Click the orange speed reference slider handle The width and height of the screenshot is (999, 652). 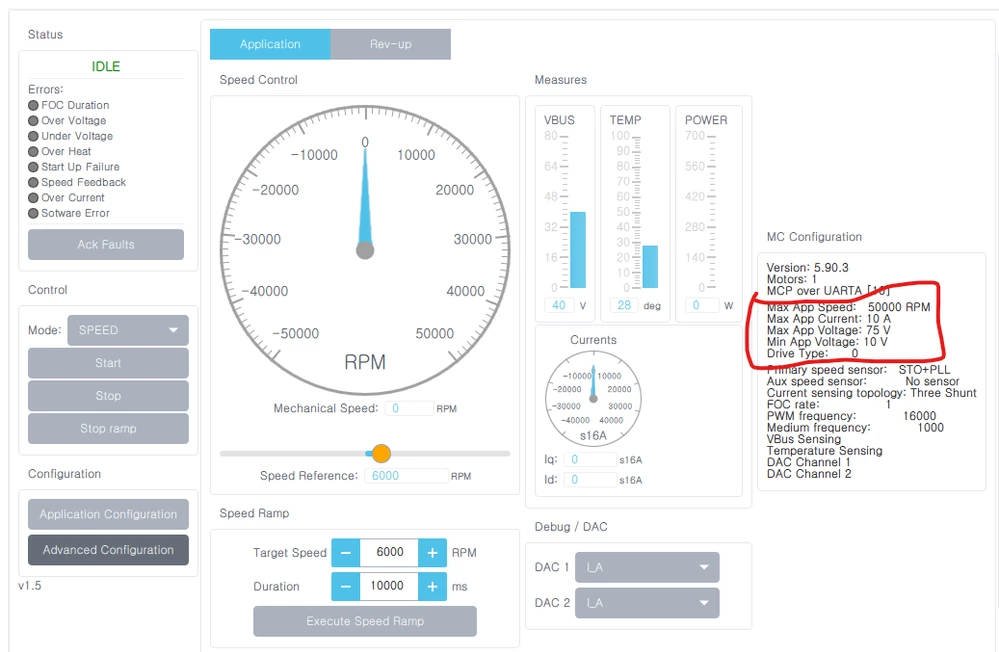tap(381, 454)
